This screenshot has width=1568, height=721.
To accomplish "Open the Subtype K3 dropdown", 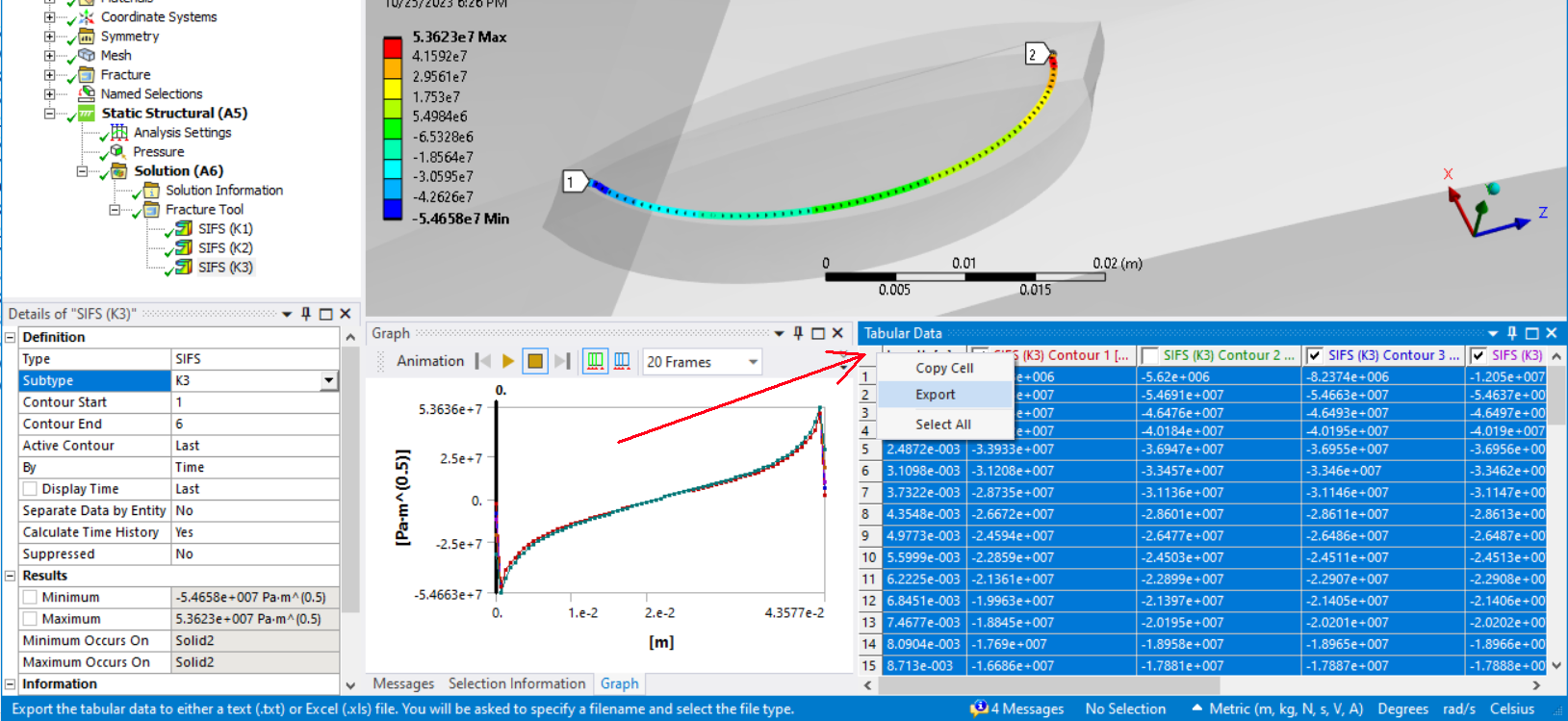I will pyautogui.click(x=329, y=380).
